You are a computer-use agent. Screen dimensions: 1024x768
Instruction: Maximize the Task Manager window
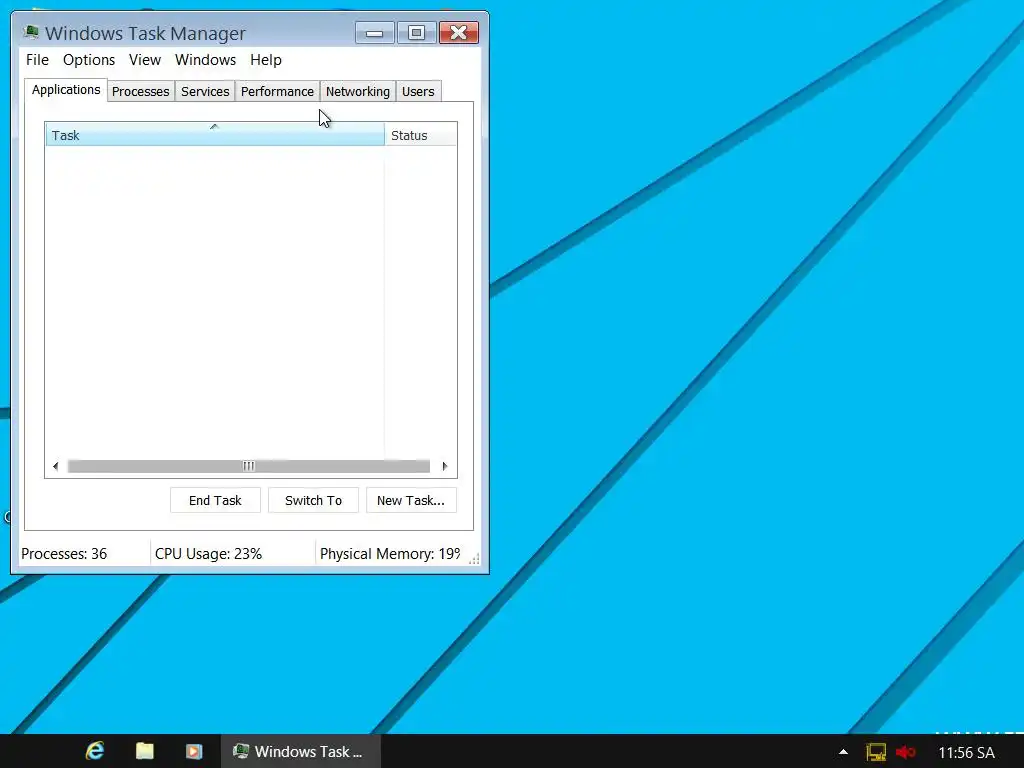417,33
